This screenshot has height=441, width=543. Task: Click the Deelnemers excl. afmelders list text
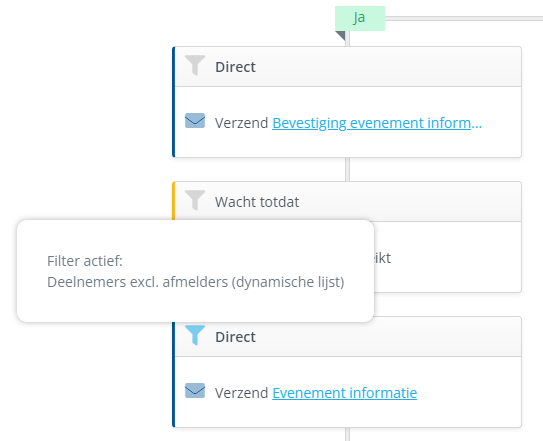(196, 282)
